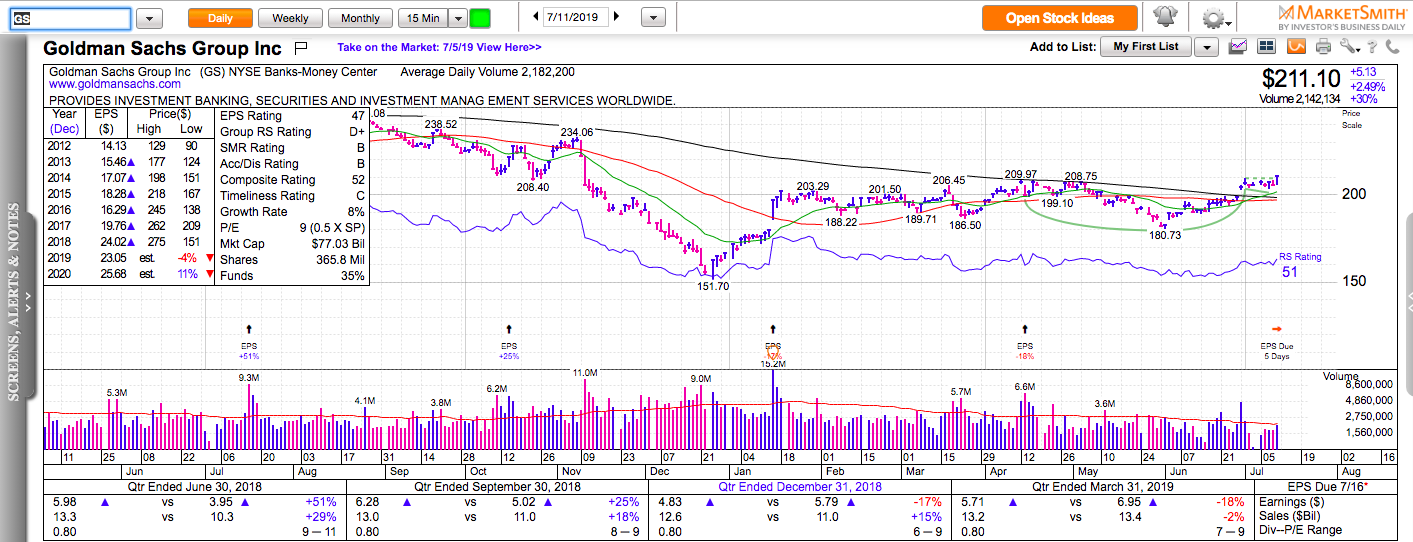Open the date picker dropdown
The height and width of the screenshot is (542, 1413).
point(653,18)
